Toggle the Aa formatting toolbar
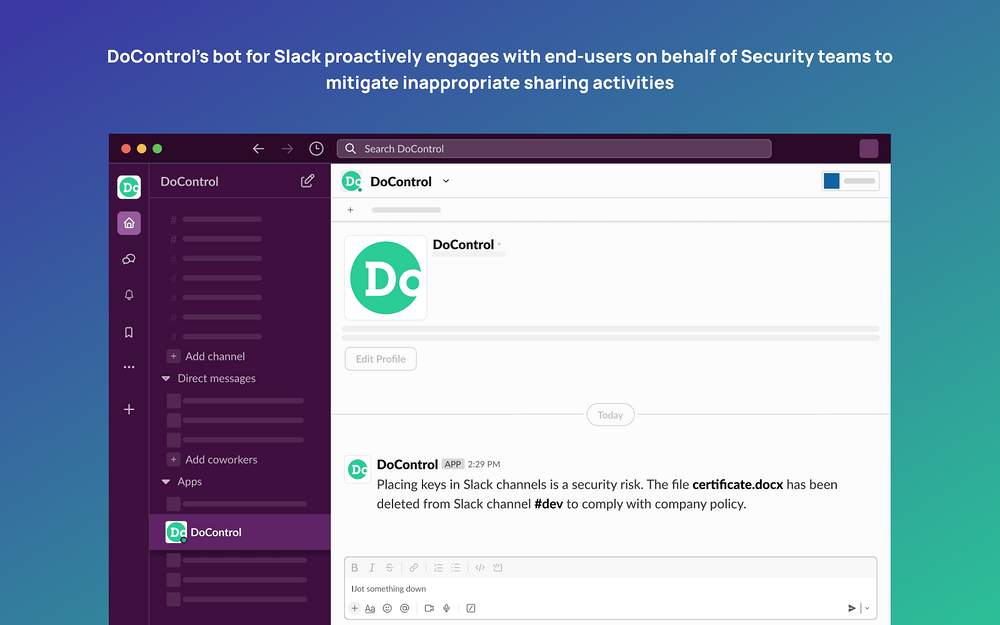 (370, 608)
